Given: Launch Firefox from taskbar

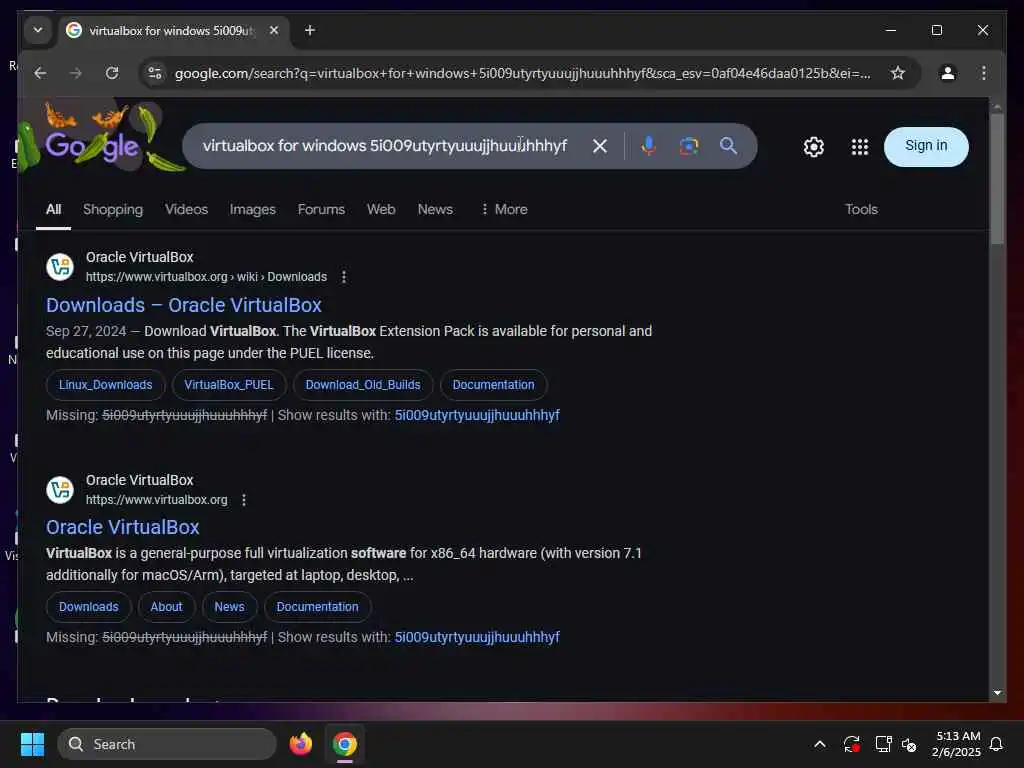Looking at the screenshot, I should [300, 744].
